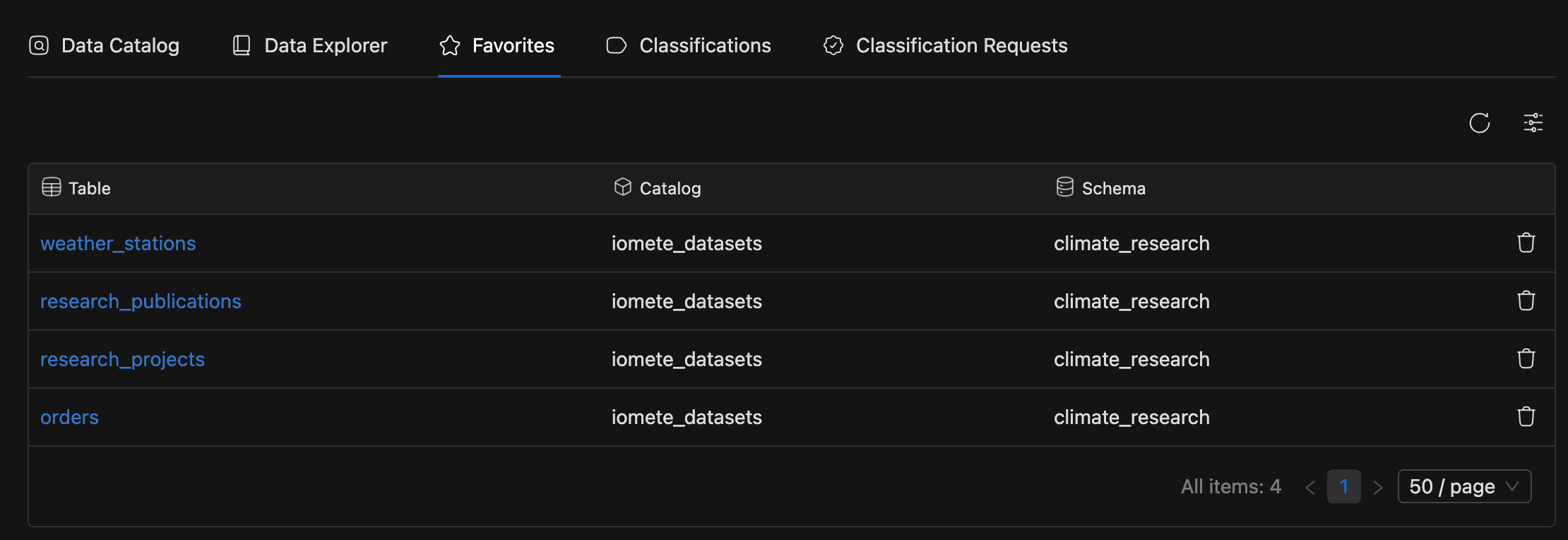Refresh the favorites list
This screenshot has width=1568, height=540.
pos(1480,122)
